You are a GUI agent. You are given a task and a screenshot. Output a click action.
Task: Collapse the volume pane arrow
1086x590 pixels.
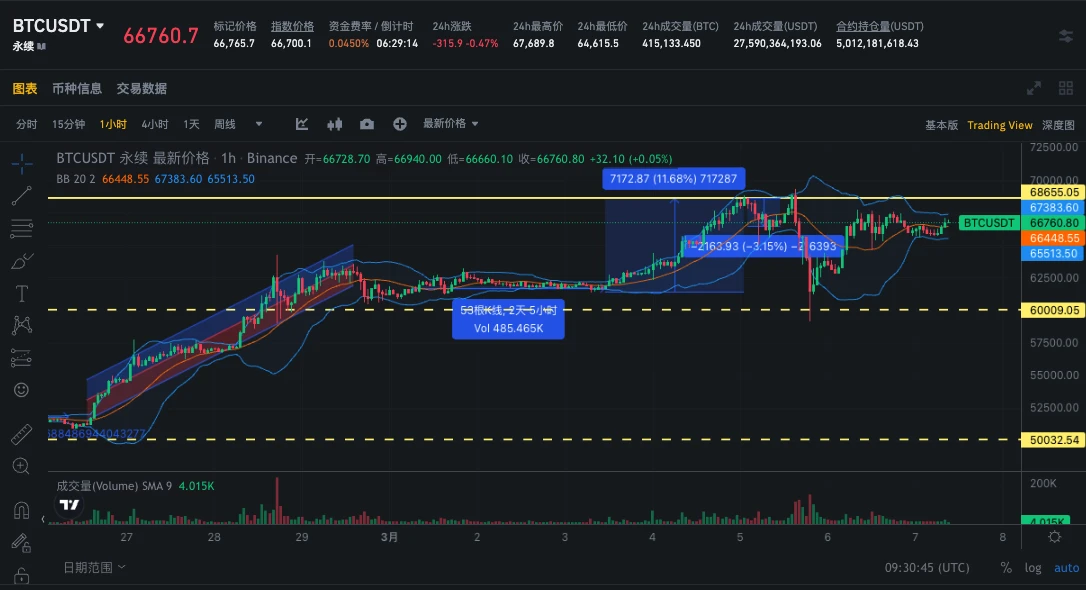(43, 519)
